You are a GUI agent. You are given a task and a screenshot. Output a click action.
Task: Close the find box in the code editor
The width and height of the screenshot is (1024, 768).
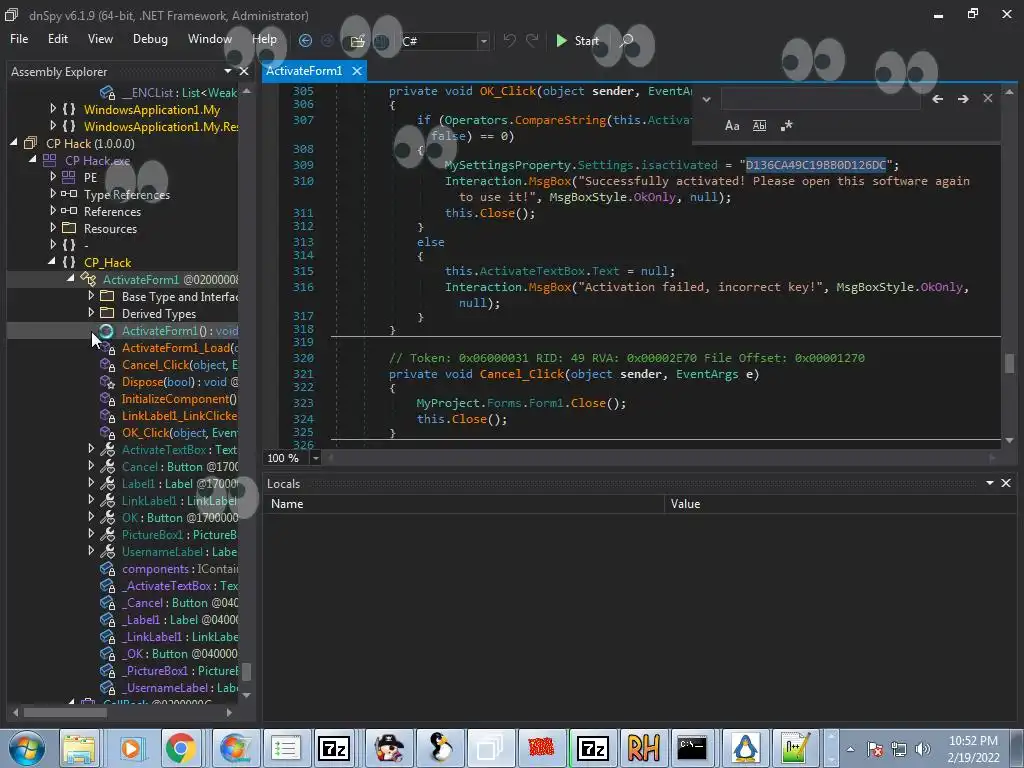987,99
